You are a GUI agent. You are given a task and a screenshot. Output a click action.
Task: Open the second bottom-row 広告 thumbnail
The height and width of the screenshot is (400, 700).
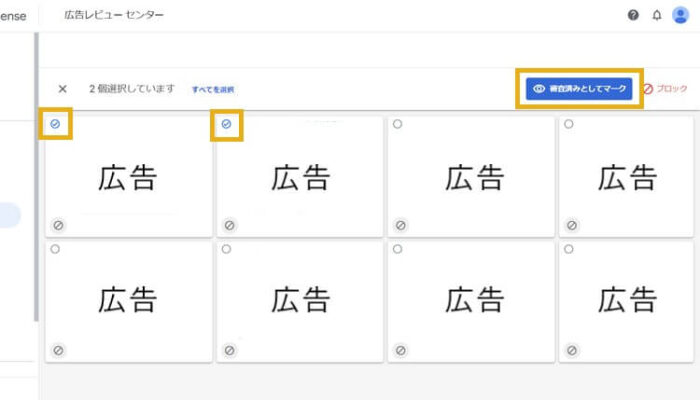click(x=300, y=302)
